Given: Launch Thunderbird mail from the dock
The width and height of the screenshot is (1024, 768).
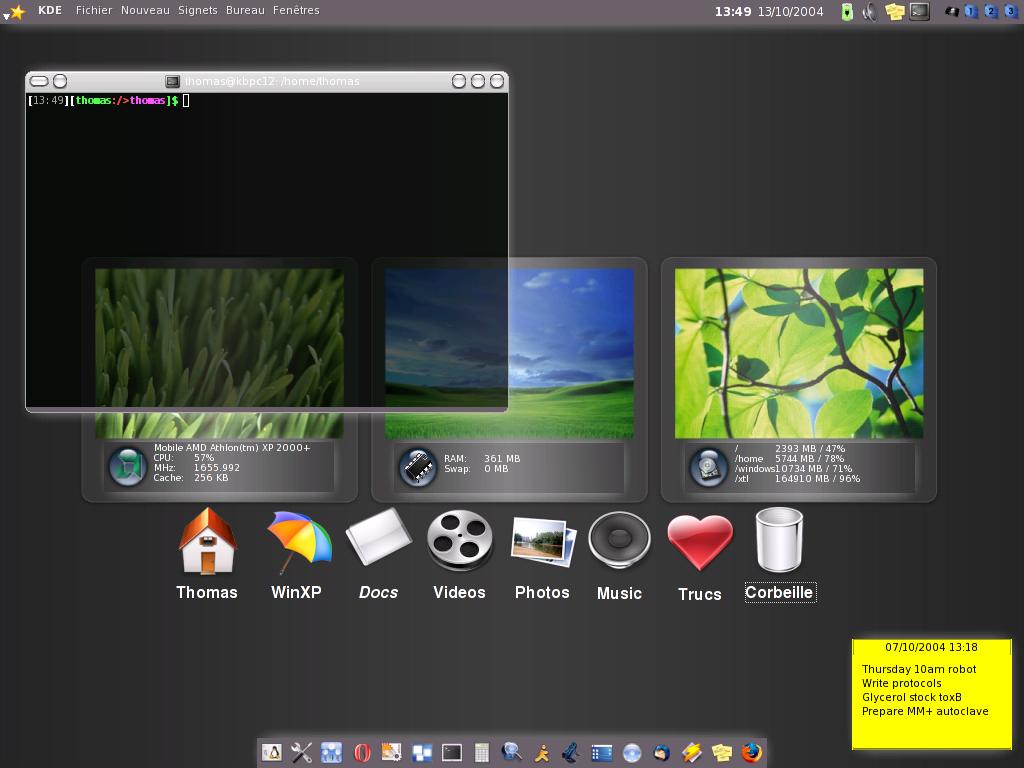Looking at the screenshot, I should pyautogui.click(x=662, y=753).
